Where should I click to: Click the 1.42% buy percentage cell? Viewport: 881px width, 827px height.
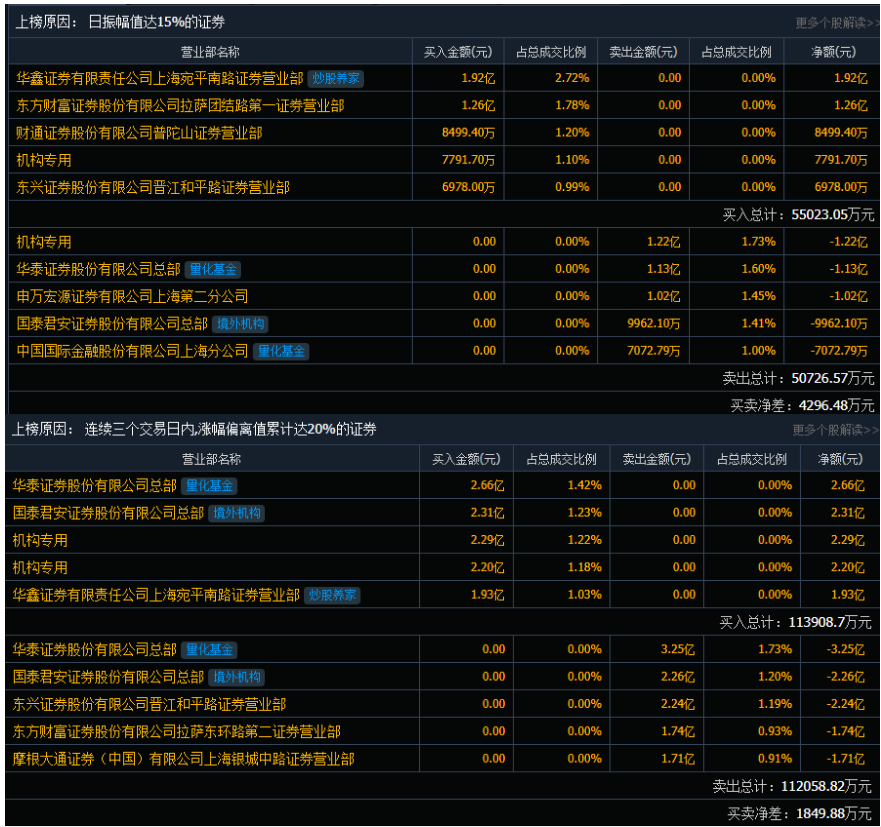click(x=584, y=485)
